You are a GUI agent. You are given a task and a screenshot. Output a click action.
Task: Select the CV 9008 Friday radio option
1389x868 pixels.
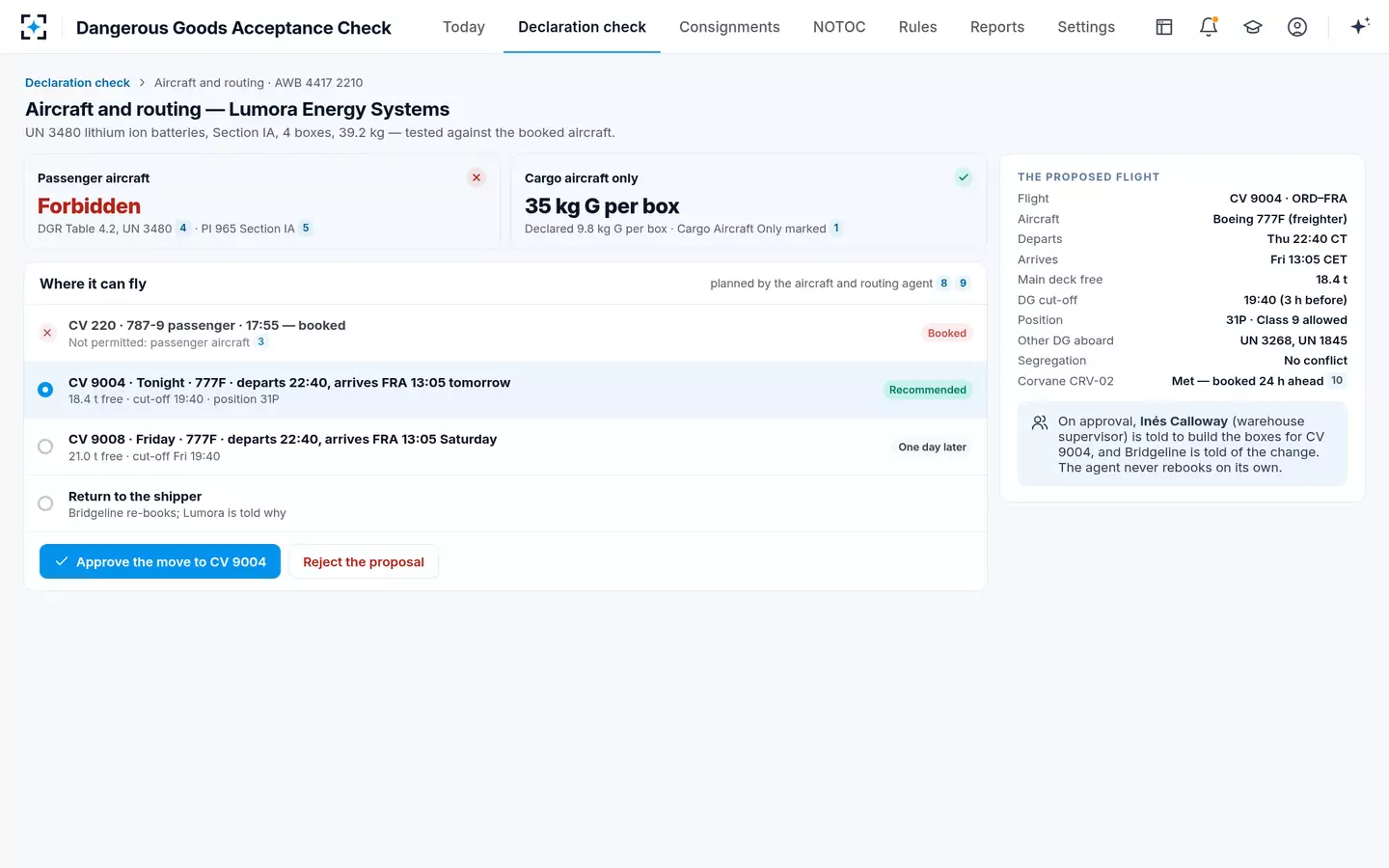pos(45,447)
